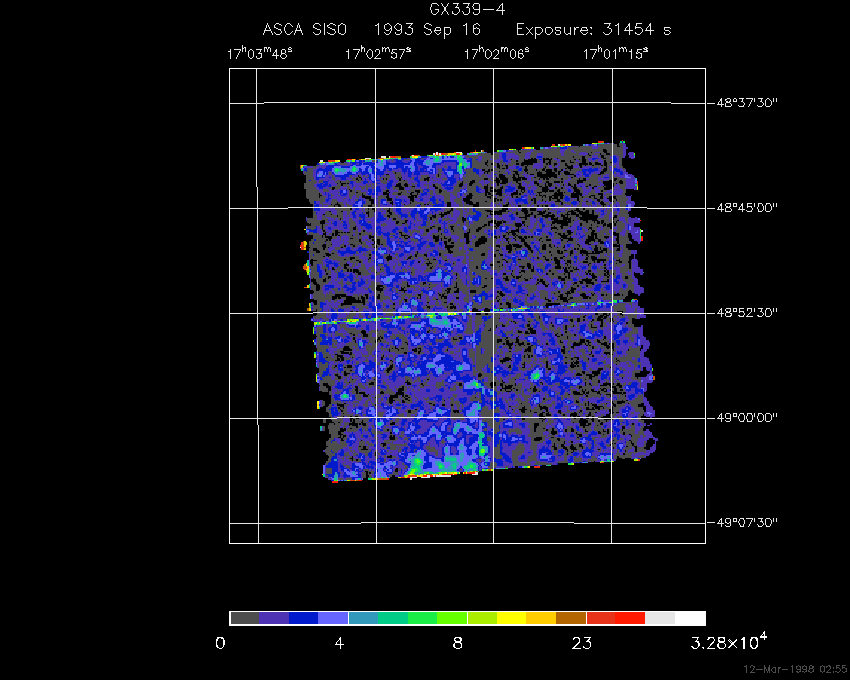Click the 17h01m15s right ascension label
The image size is (850, 680).
[616, 53]
